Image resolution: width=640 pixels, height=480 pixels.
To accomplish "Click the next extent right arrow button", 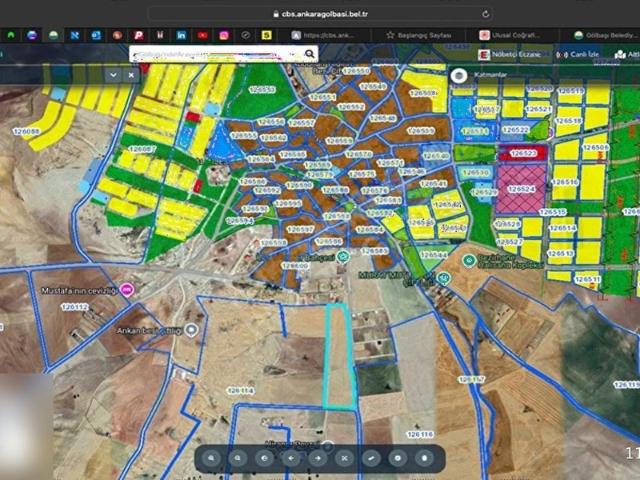I will pyautogui.click(x=318, y=458).
